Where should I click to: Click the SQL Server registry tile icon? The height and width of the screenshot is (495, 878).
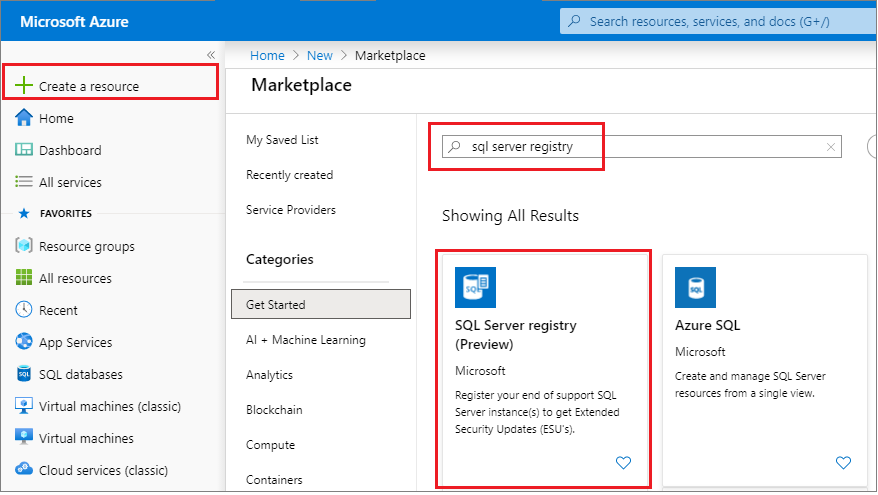click(475, 287)
